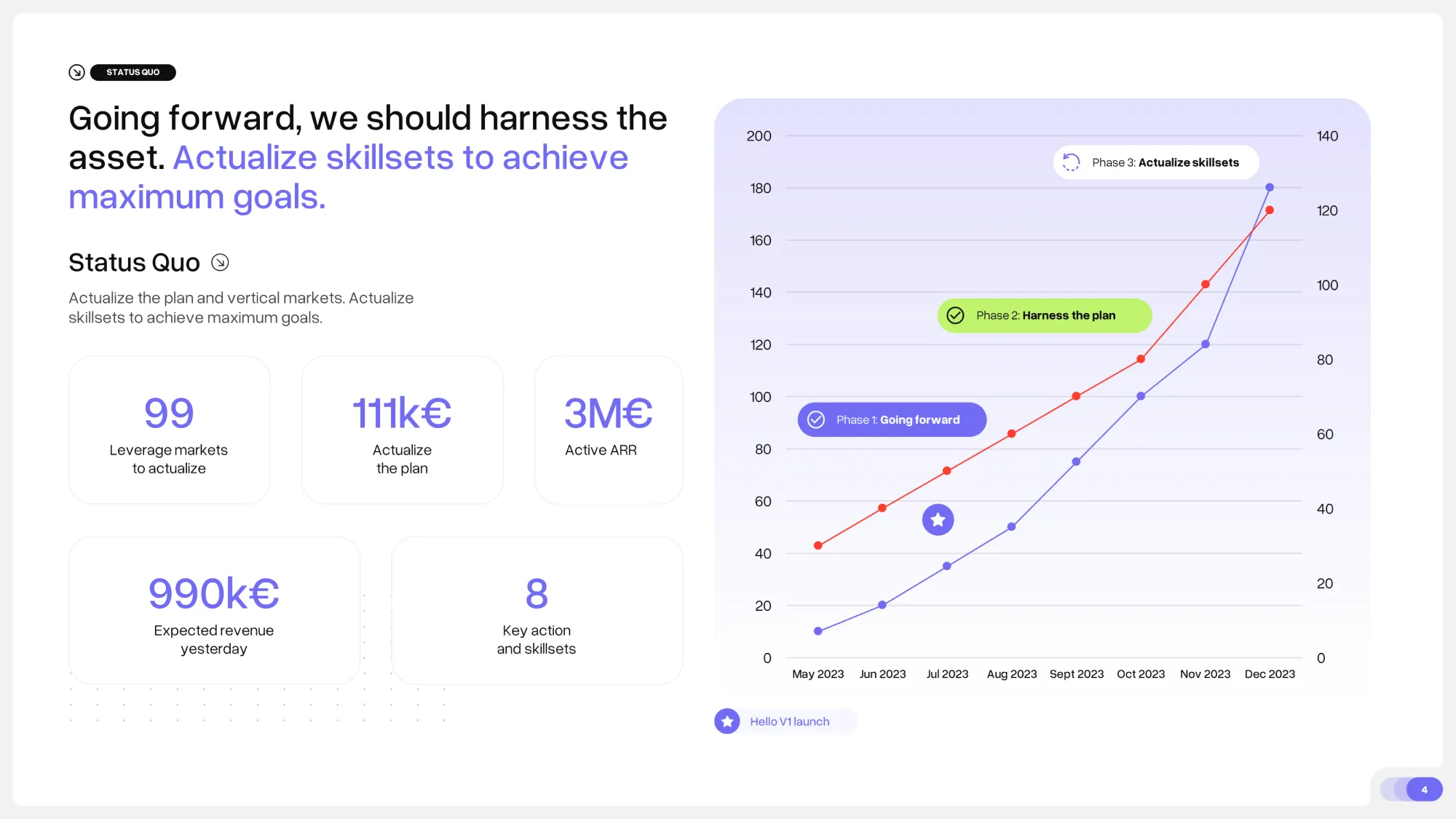Click the purple data point for May 2023

818,631
